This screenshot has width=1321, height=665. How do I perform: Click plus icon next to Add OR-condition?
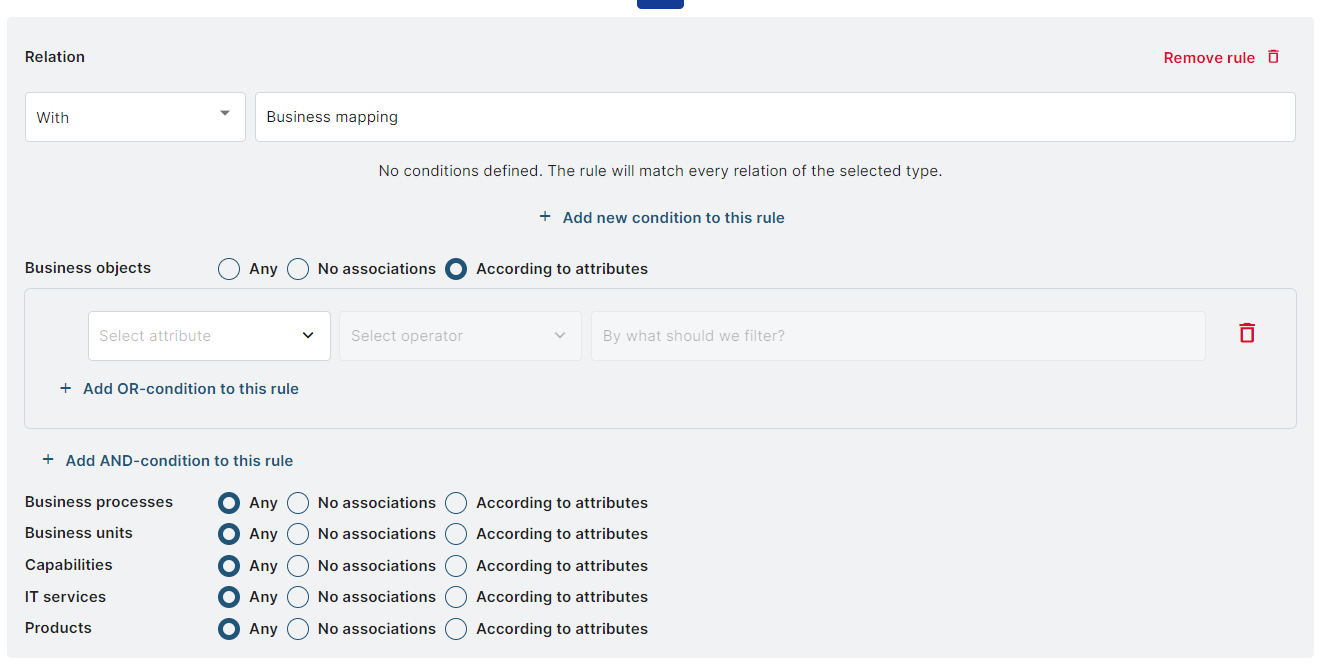(x=66, y=389)
